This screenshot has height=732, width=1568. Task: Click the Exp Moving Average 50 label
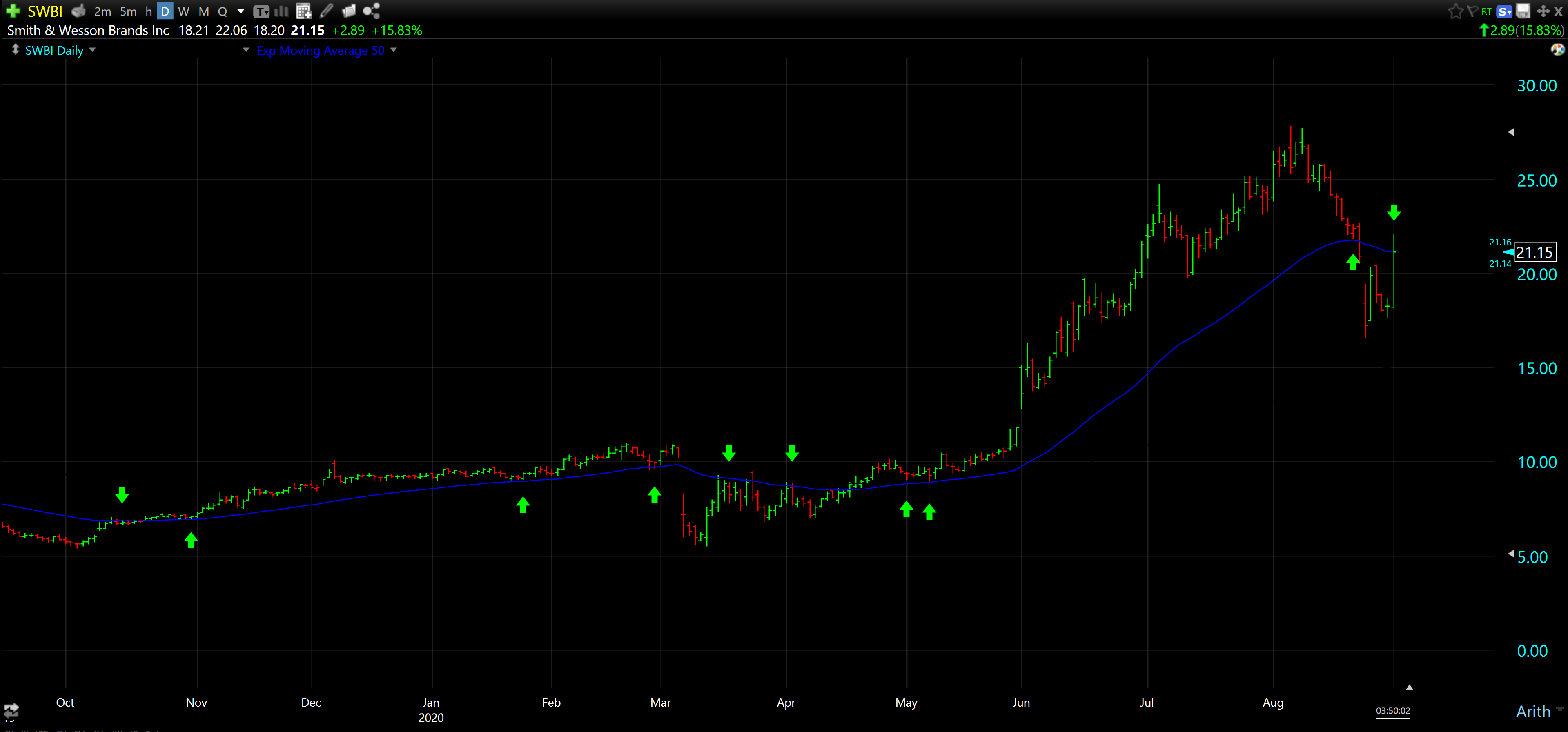(x=321, y=51)
